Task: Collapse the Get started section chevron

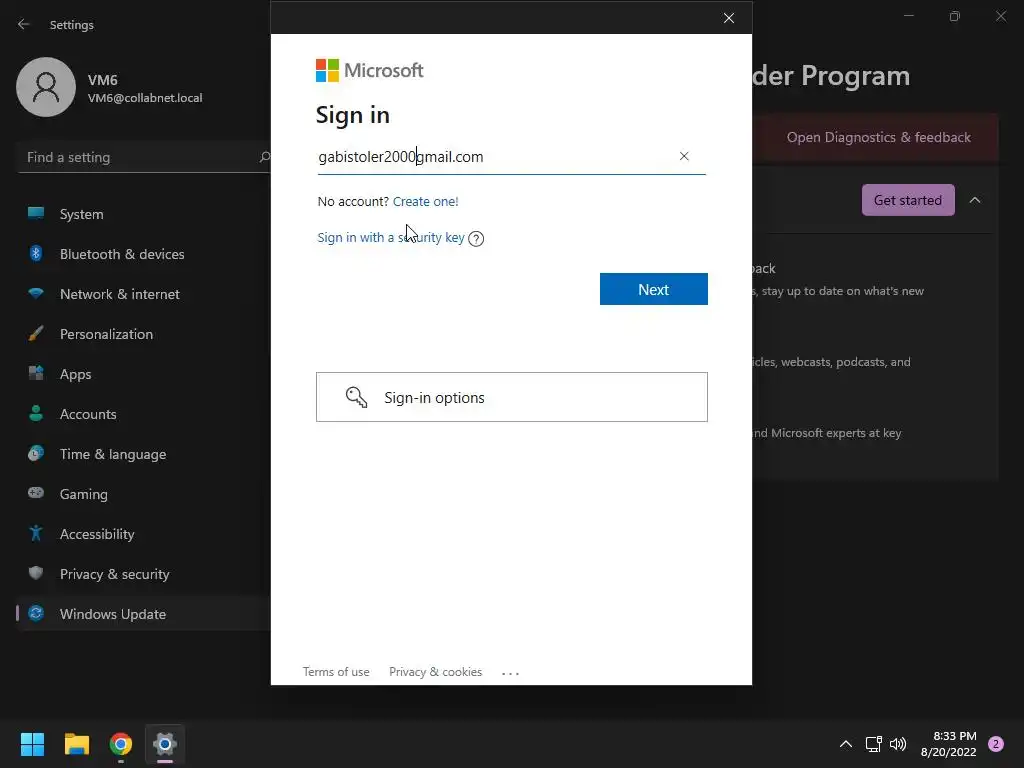Action: tap(975, 200)
